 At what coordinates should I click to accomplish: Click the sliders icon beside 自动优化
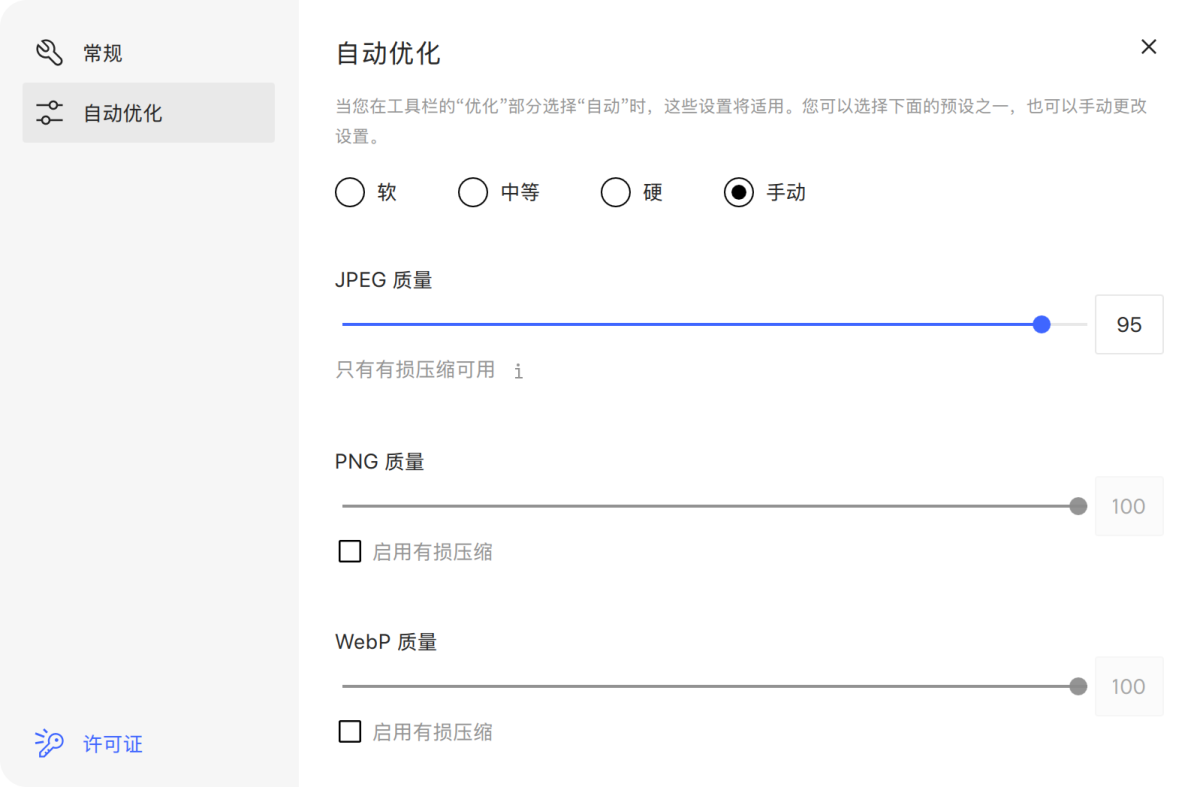click(x=50, y=113)
